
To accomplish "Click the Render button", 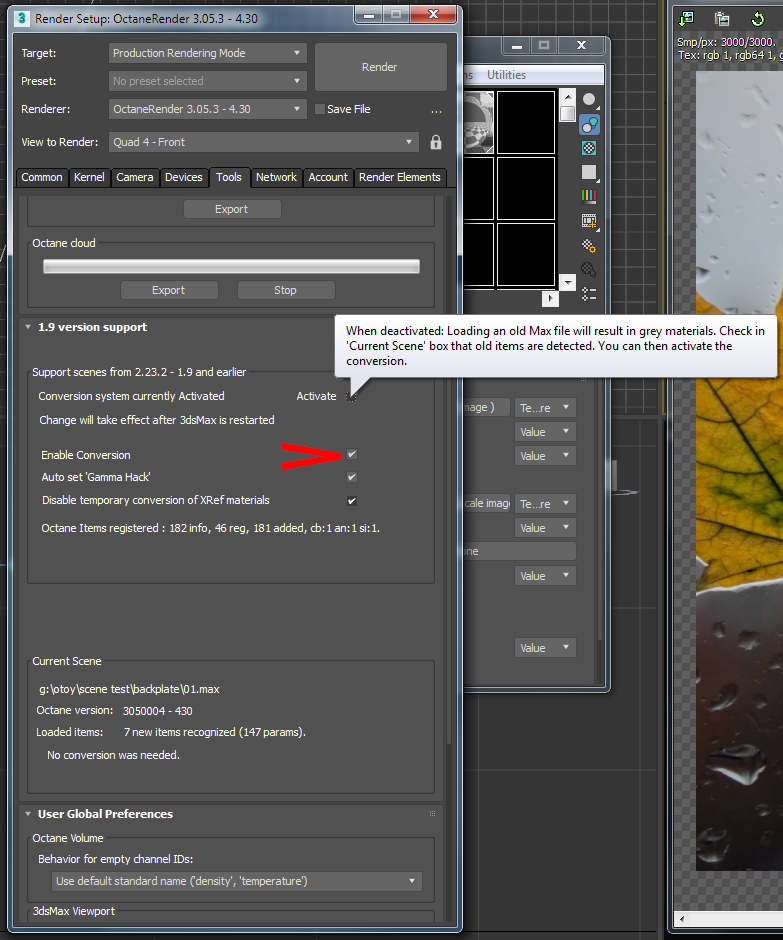I will coord(380,67).
